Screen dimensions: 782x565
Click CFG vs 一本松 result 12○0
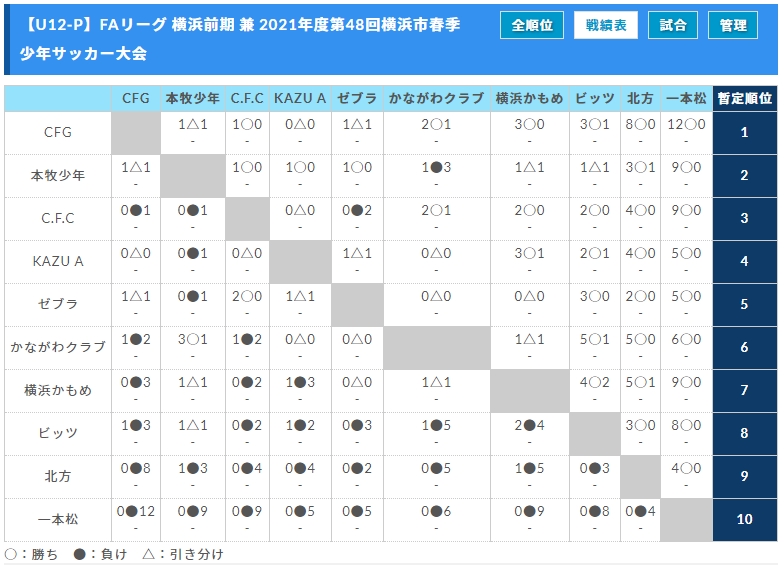click(x=686, y=124)
